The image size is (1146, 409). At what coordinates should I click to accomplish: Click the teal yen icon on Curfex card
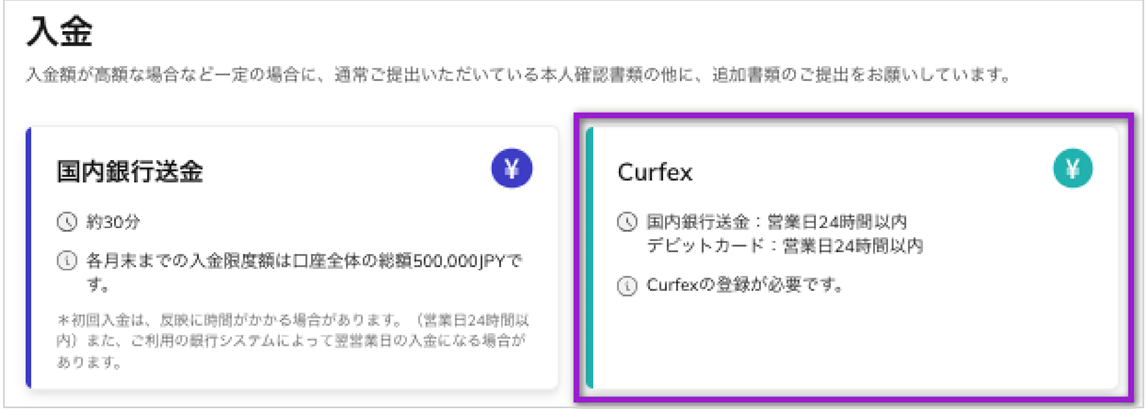pos(1073,169)
